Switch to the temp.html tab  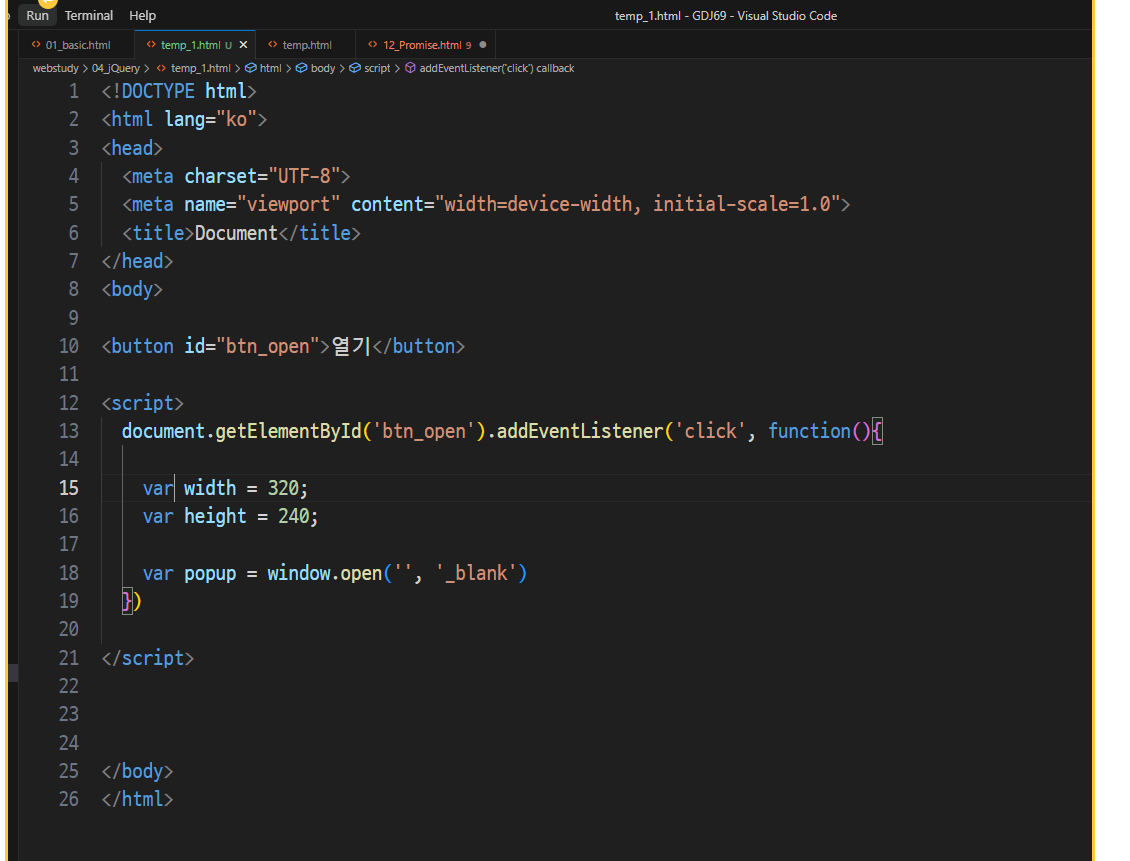coord(307,45)
